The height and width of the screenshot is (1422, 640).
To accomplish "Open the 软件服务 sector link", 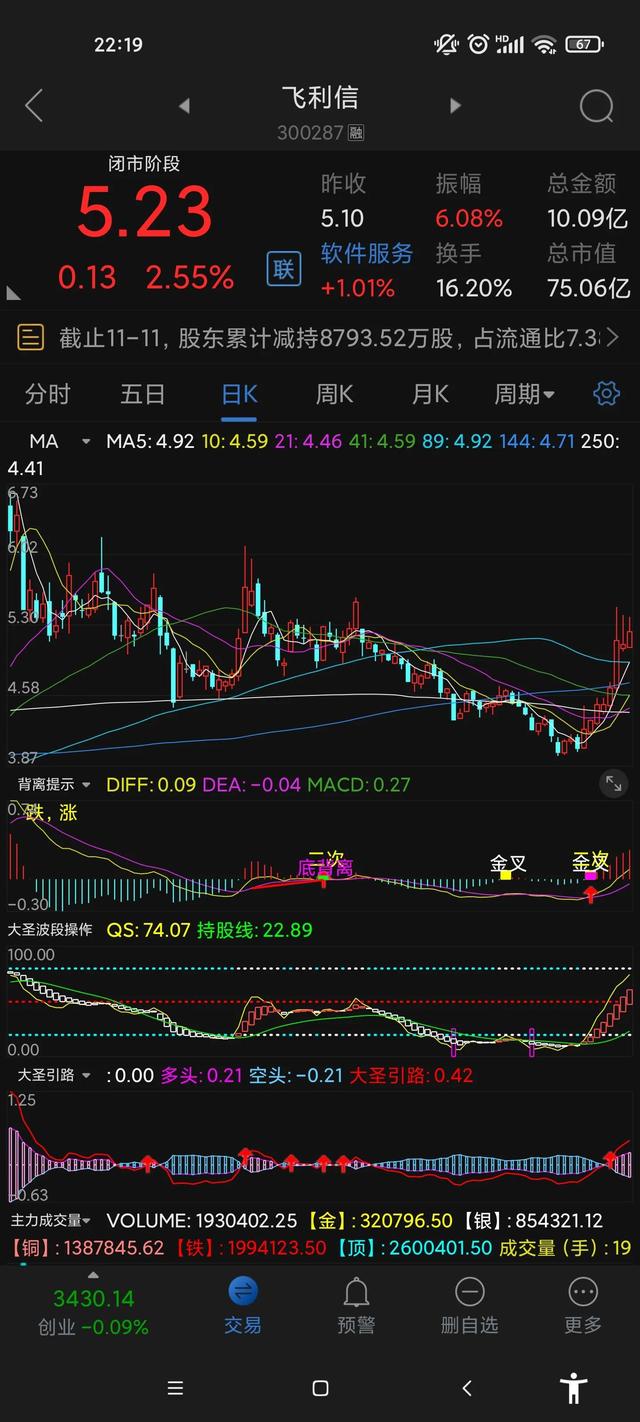I will tap(366, 254).
